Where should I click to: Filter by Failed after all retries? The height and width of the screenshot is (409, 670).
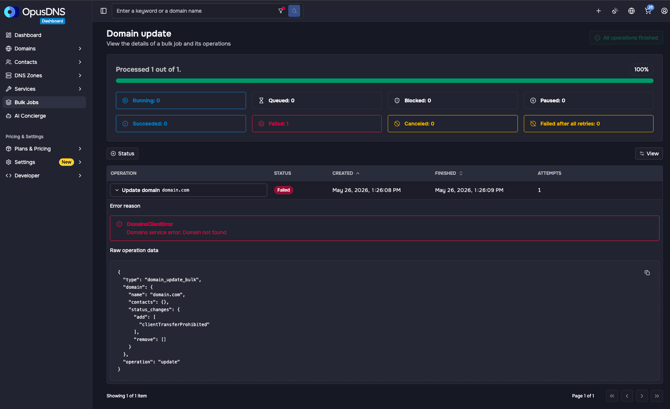(588, 124)
